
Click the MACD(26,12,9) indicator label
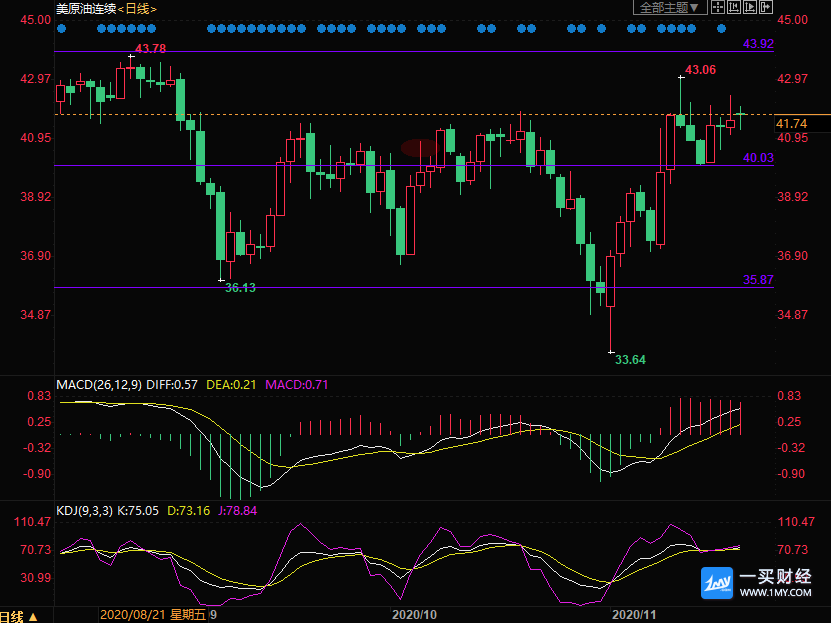click(99, 385)
